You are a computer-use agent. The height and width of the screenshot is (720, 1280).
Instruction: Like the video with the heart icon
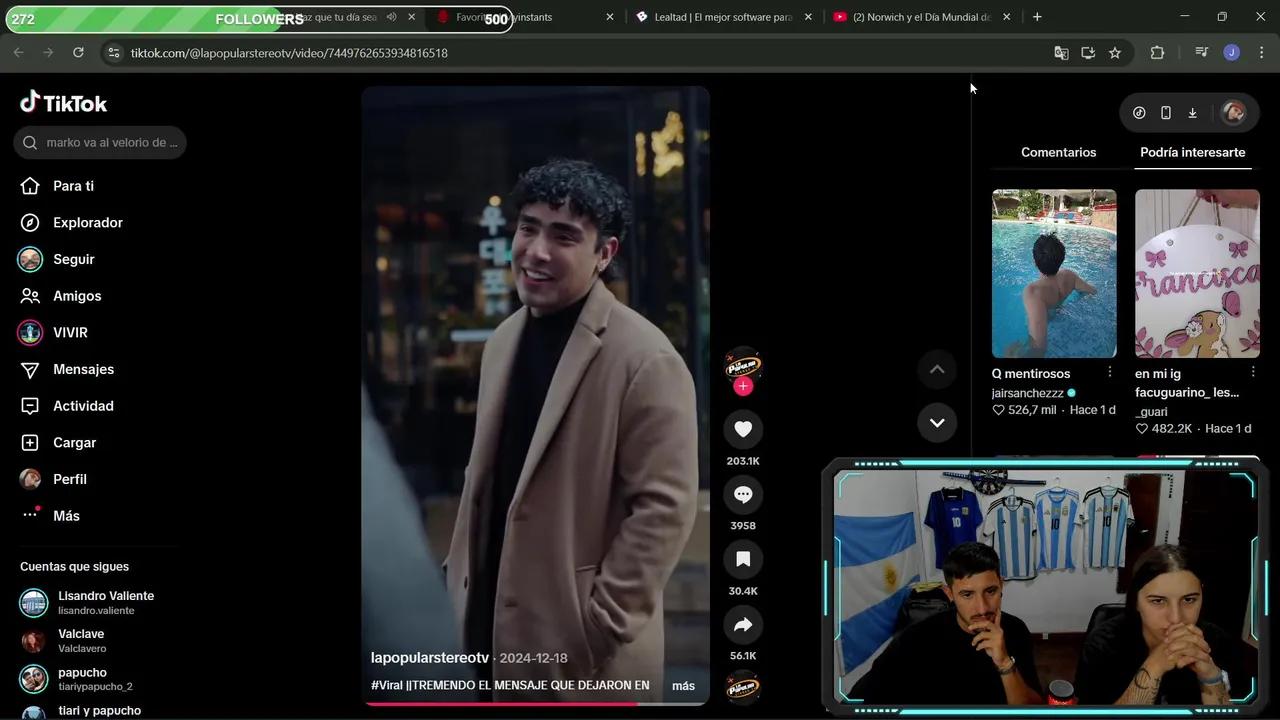(x=743, y=429)
